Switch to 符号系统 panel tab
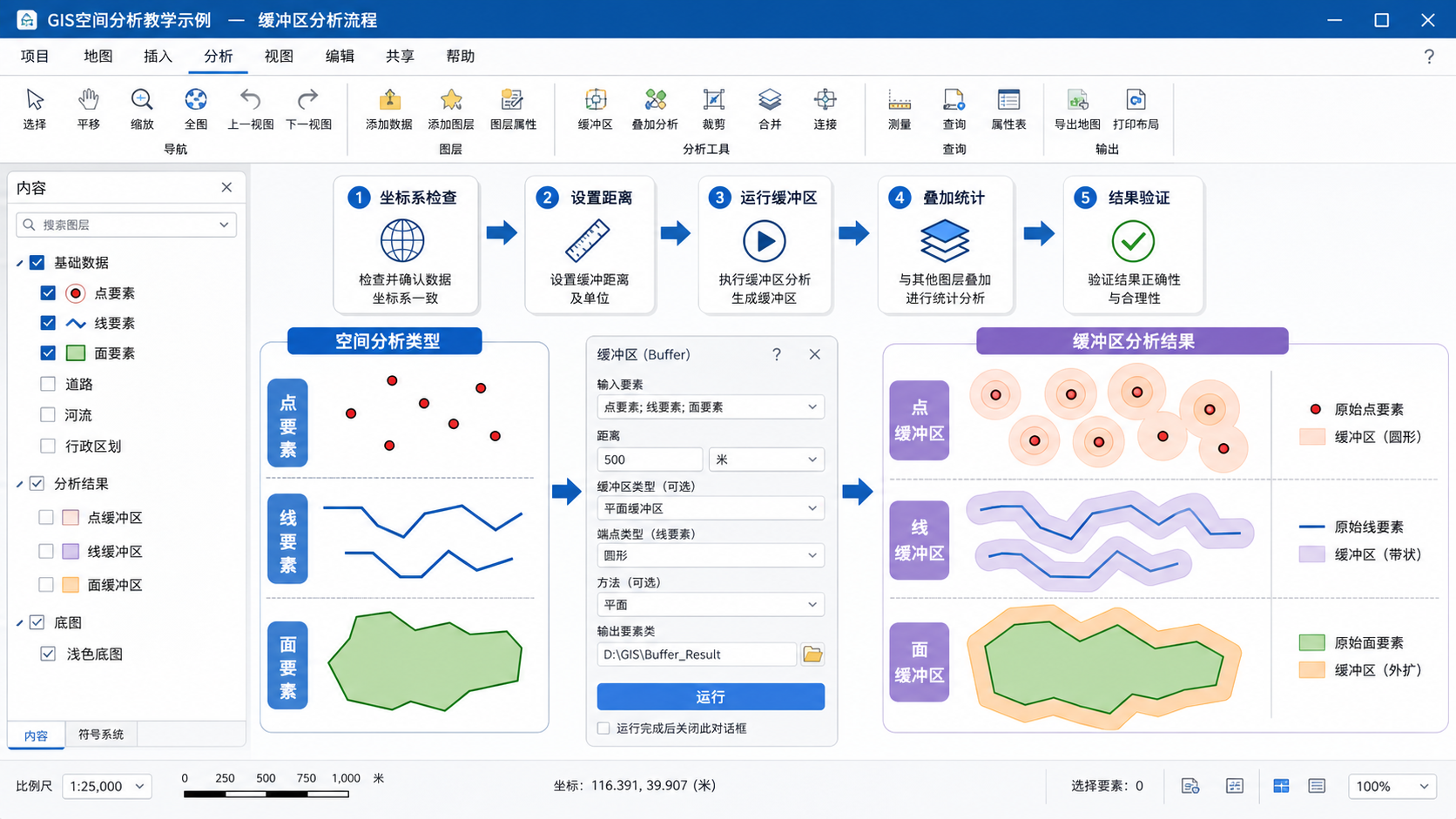 point(101,735)
